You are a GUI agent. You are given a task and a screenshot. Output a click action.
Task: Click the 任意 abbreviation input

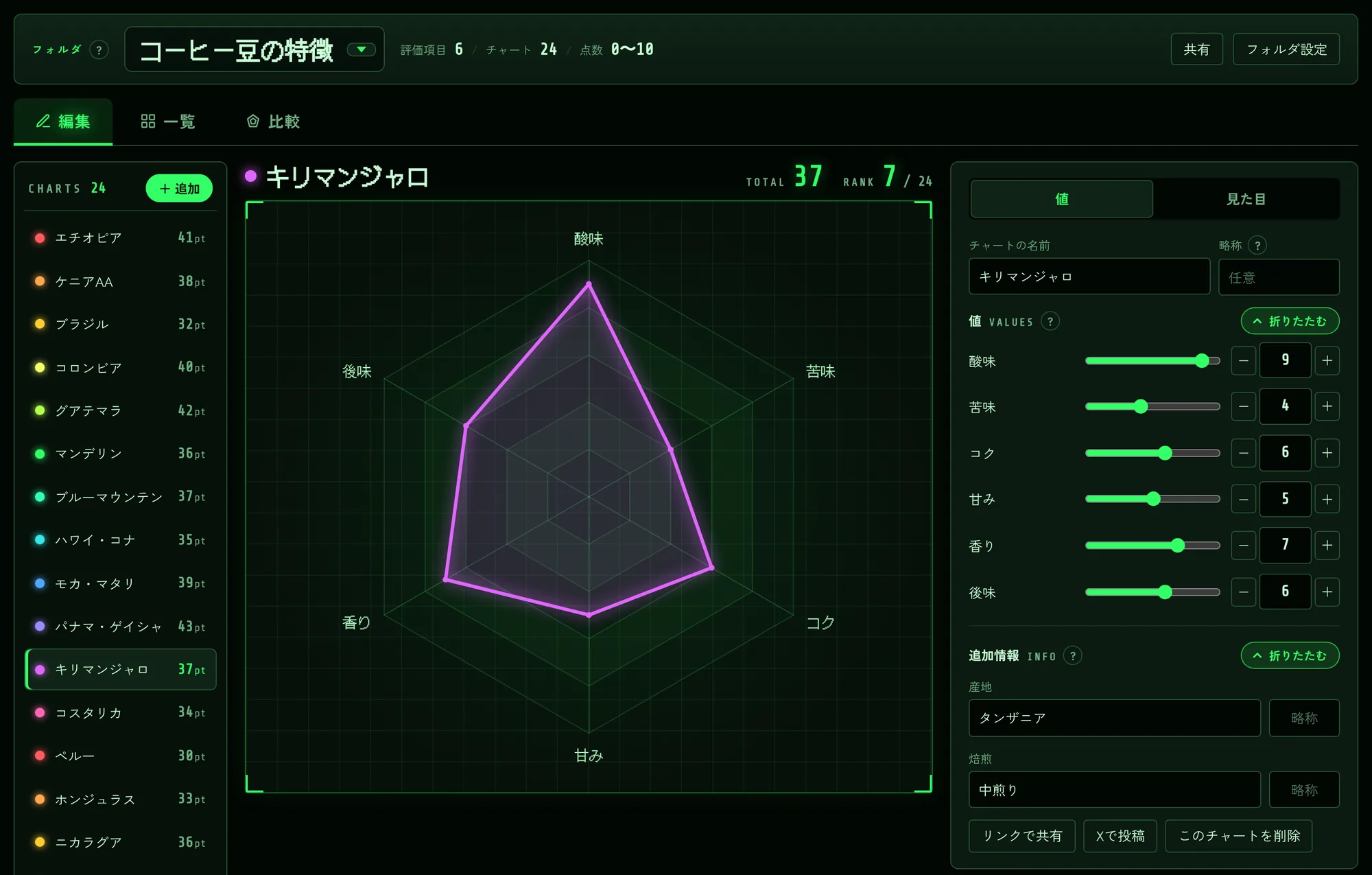coord(1279,277)
